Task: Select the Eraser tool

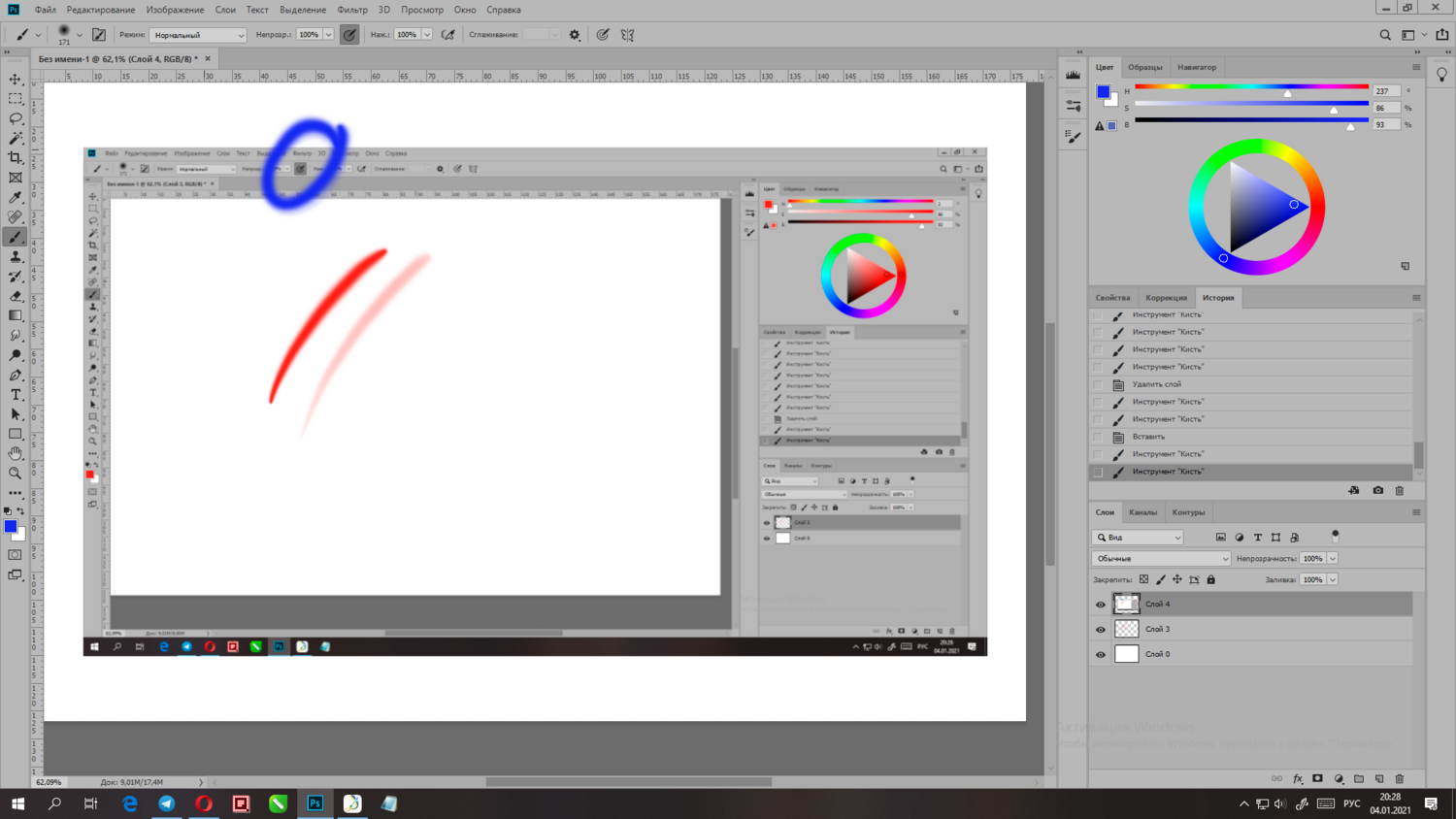Action: (16, 296)
